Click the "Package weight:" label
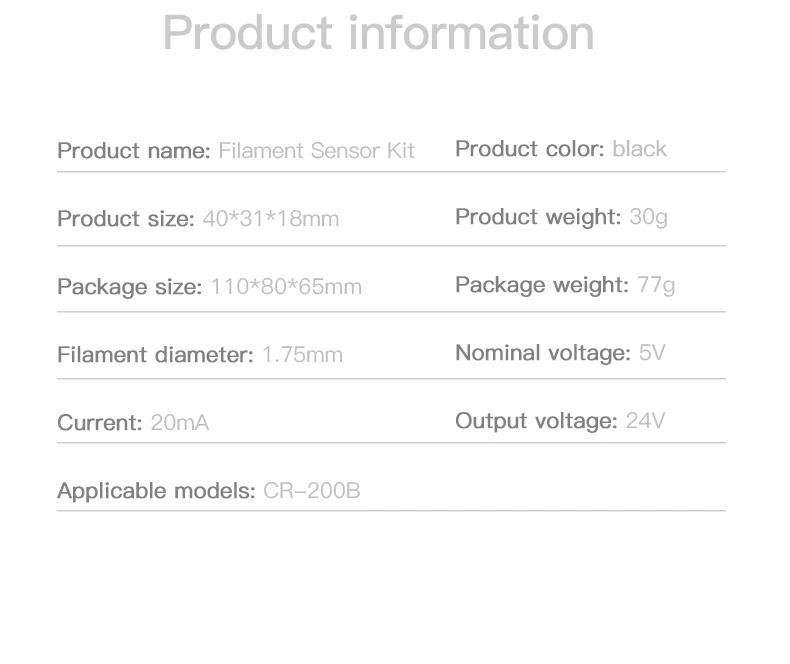 [x=542, y=285]
